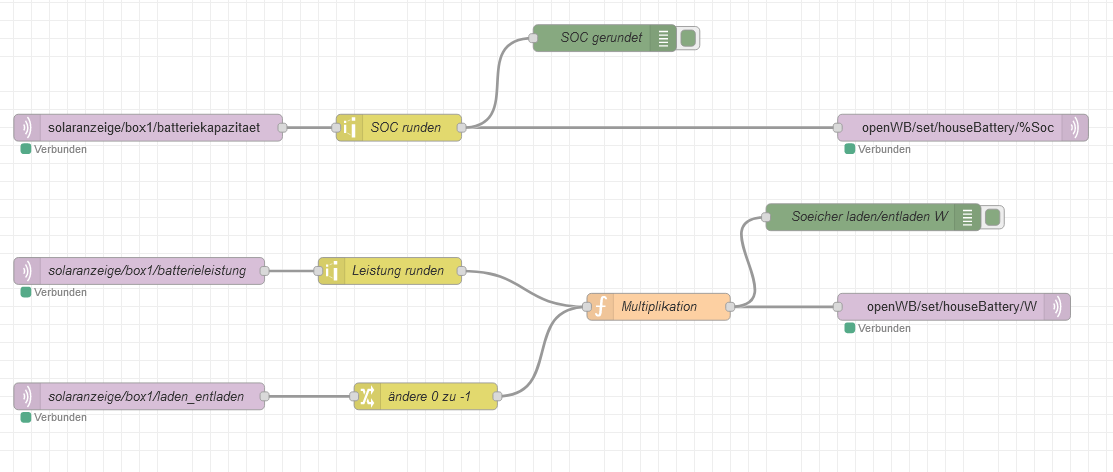
Task: Click debug list icon on SOC gerundet node
Action: click(664, 38)
